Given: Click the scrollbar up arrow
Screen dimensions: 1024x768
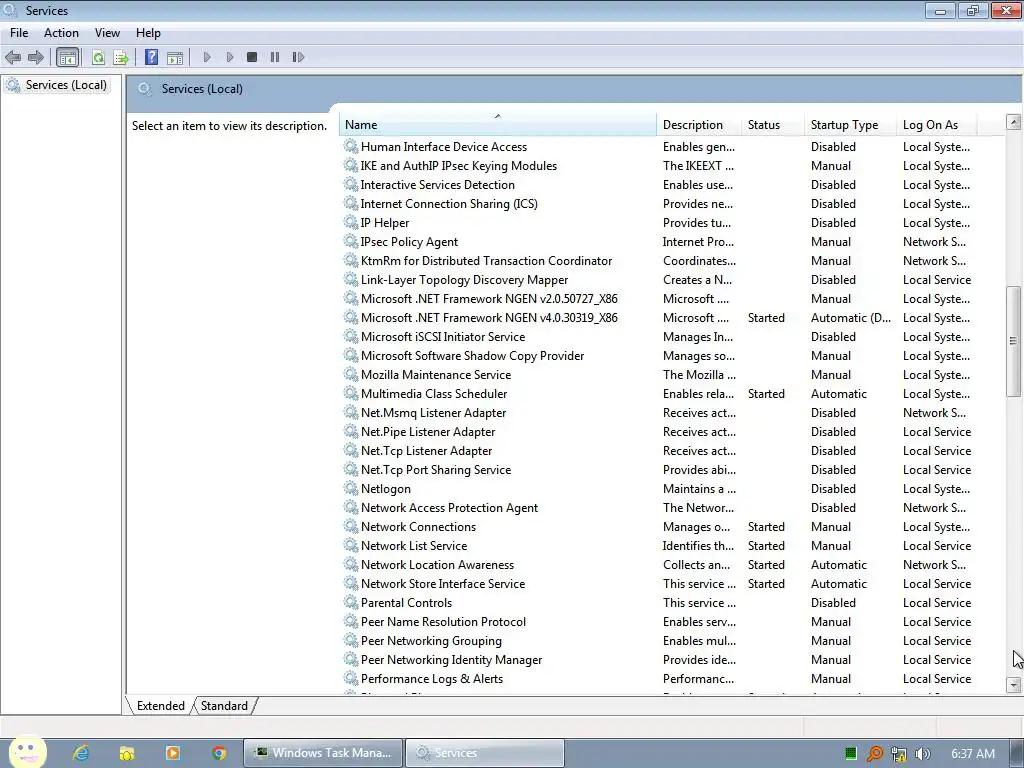Looking at the screenshot, I should (1014, 122).
